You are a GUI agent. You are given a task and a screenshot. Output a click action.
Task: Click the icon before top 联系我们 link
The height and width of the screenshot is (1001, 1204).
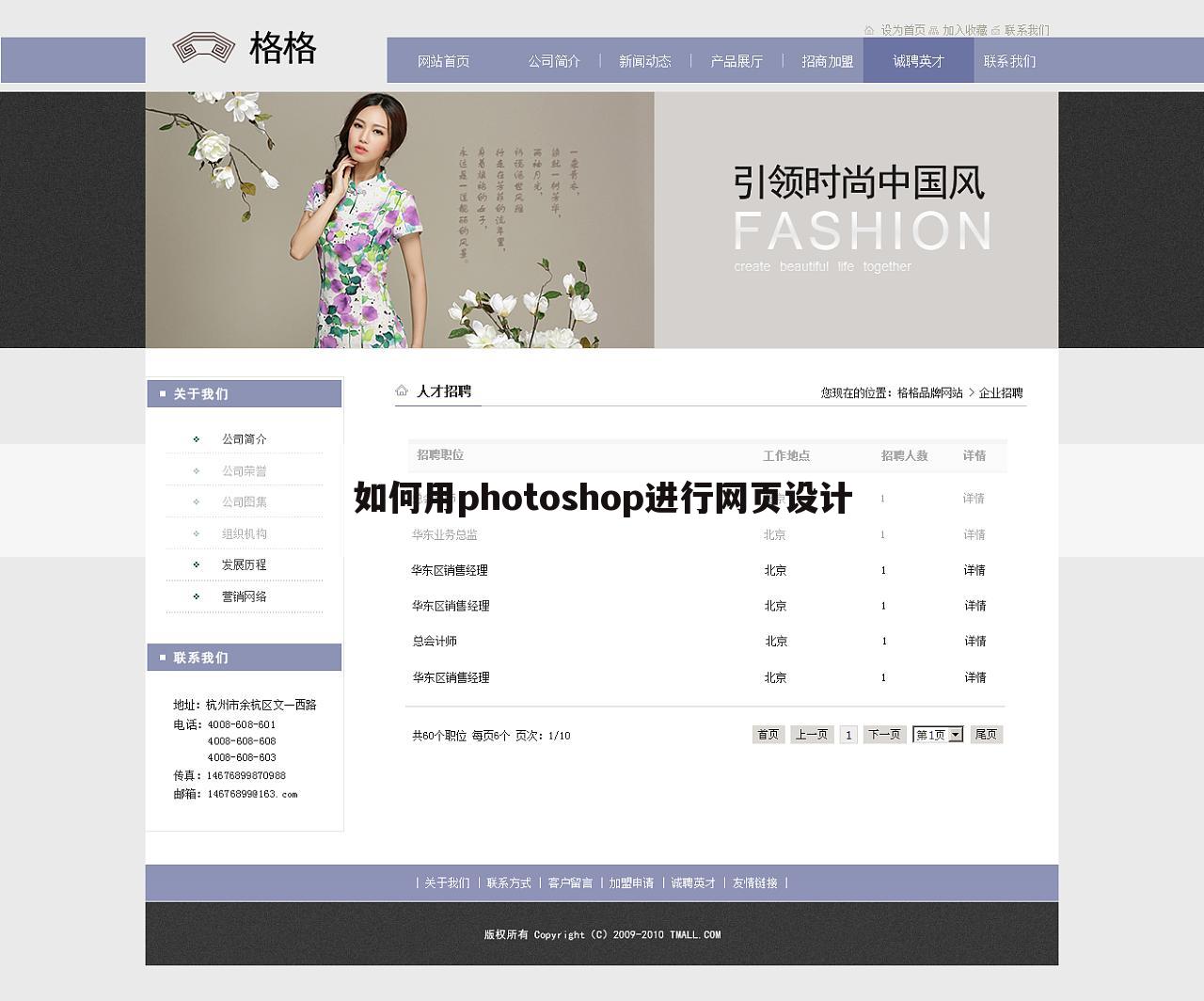coord(995,30)
